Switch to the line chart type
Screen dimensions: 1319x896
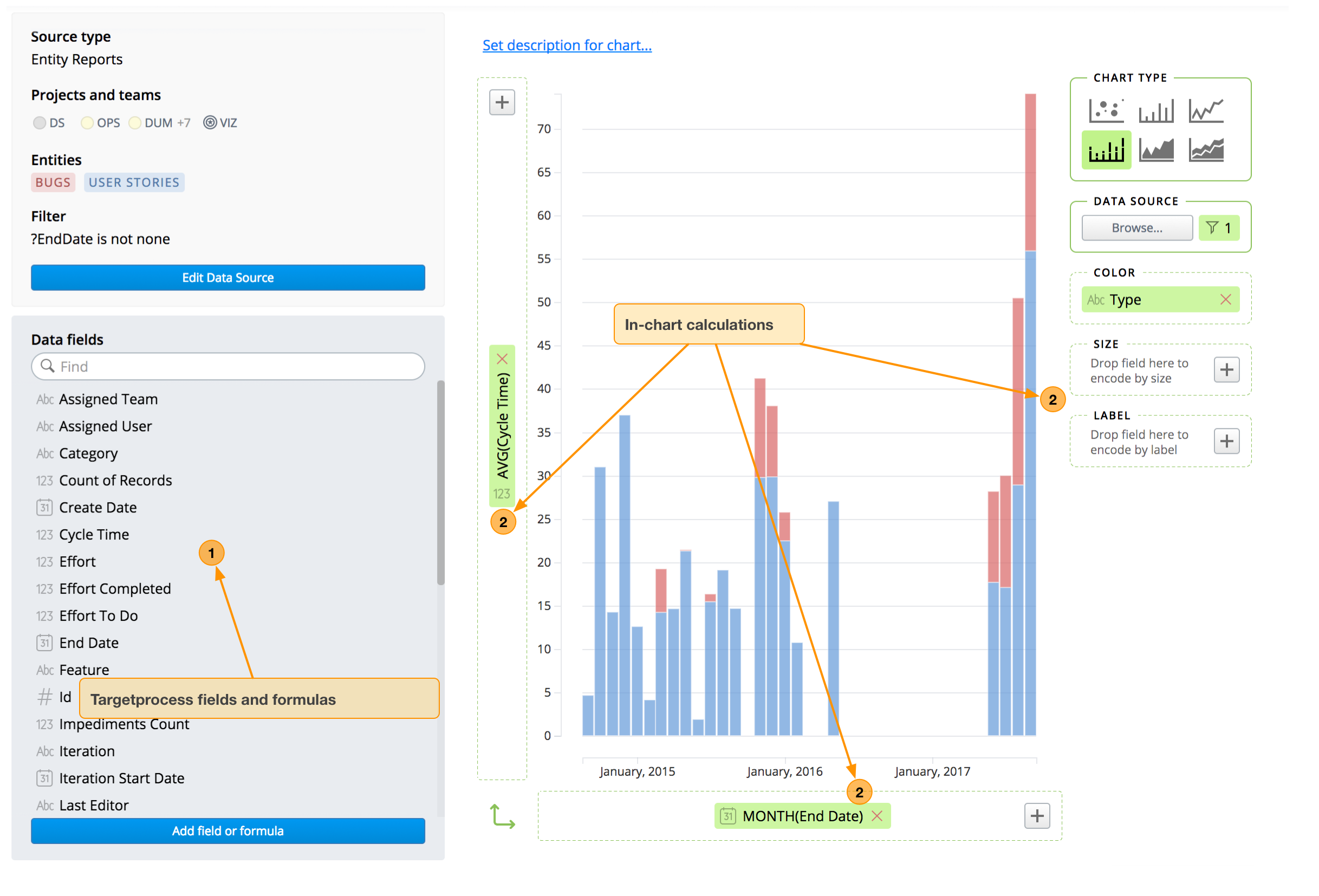click(x=1205, y=110)
